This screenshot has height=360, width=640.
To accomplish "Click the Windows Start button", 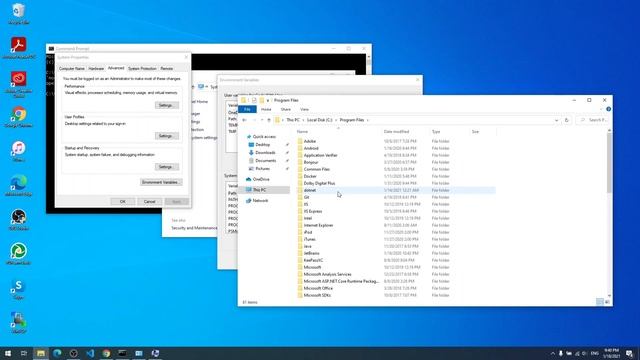I will pos(8,353).
